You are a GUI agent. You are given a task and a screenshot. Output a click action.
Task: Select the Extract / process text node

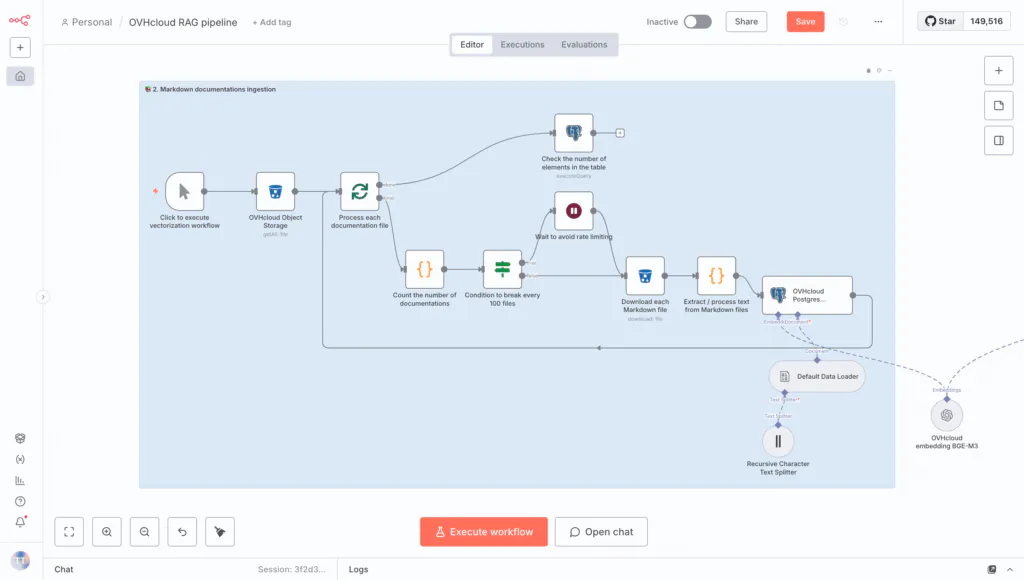pyautogui.click(x=716, y=276)
